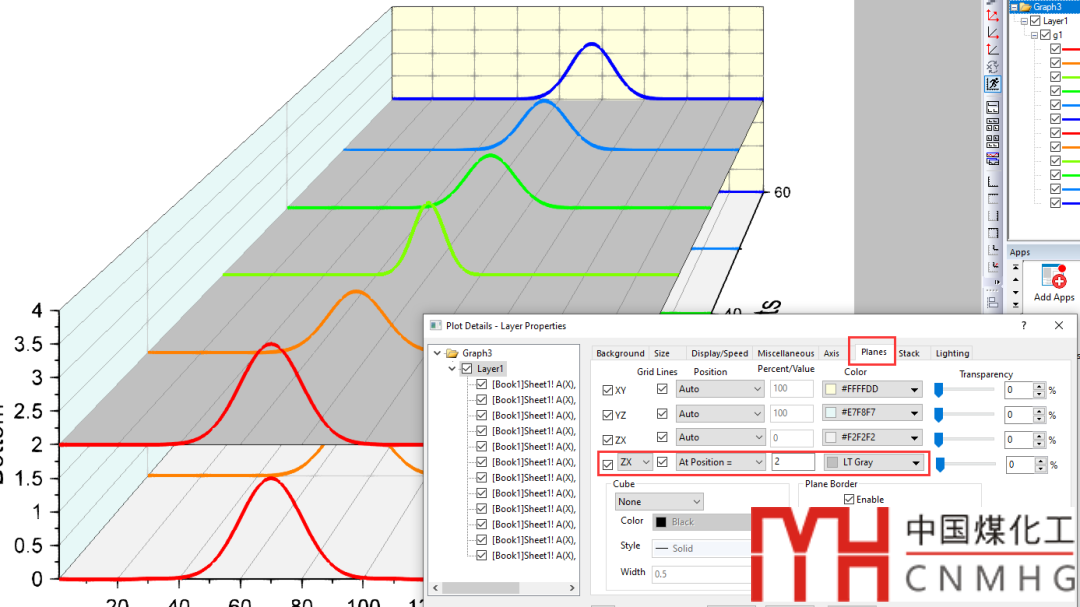Toggle Layer1 checkbox in Plot Details tree
Image resolution: width=1080 pixels, height=607 pixels.
click(467, 369)
